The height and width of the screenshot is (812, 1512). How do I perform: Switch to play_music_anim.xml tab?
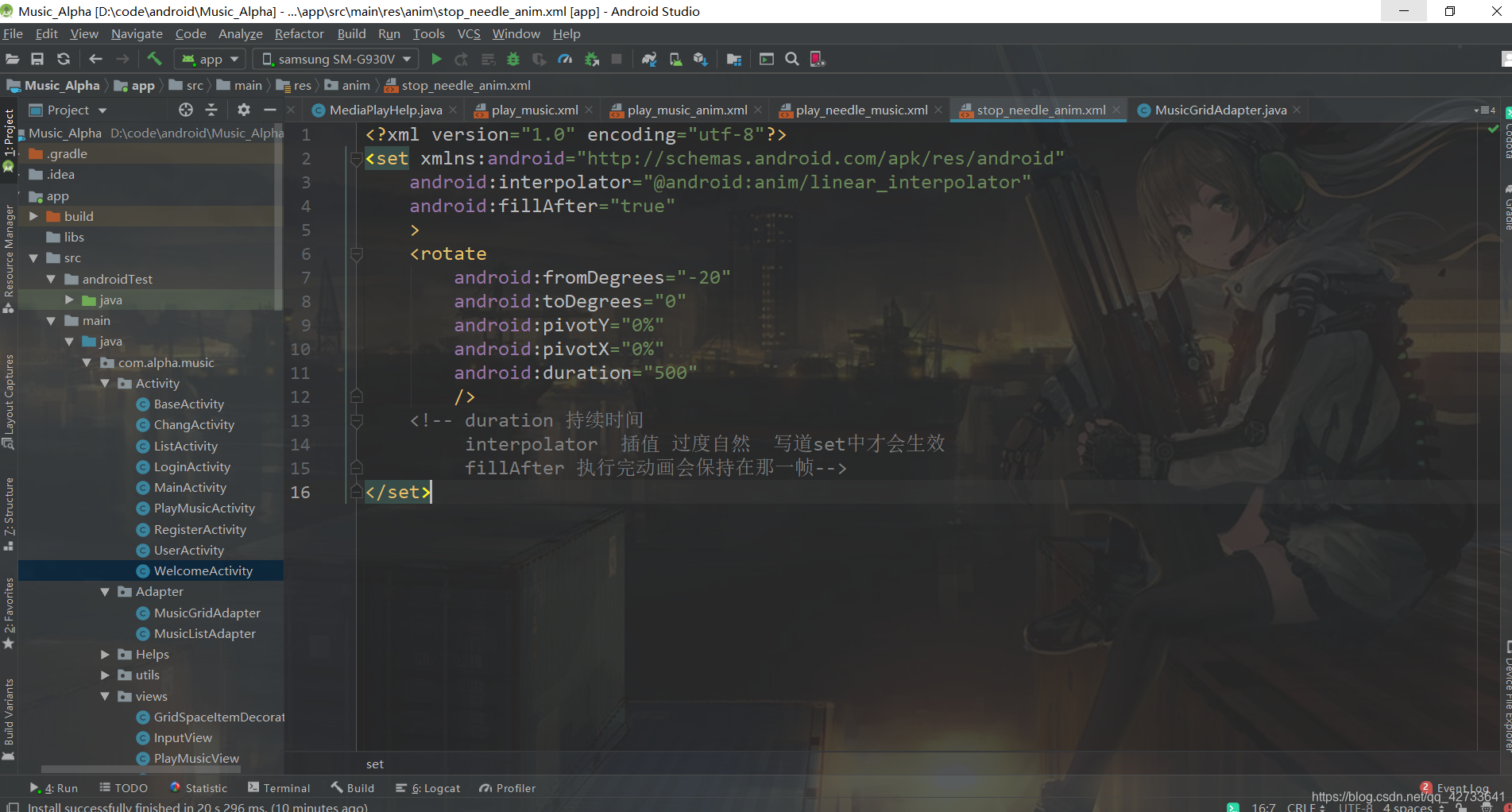pyautogui.click(x=687, y=110)
